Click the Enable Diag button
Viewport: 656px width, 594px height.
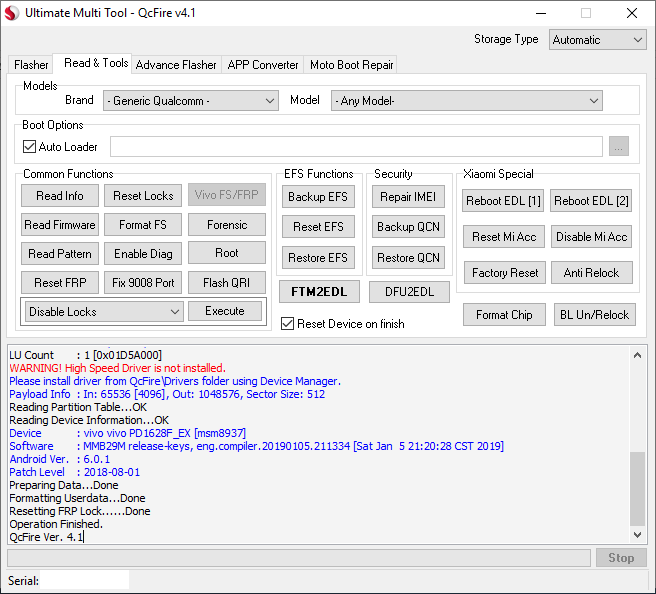[x=143, y=253]
